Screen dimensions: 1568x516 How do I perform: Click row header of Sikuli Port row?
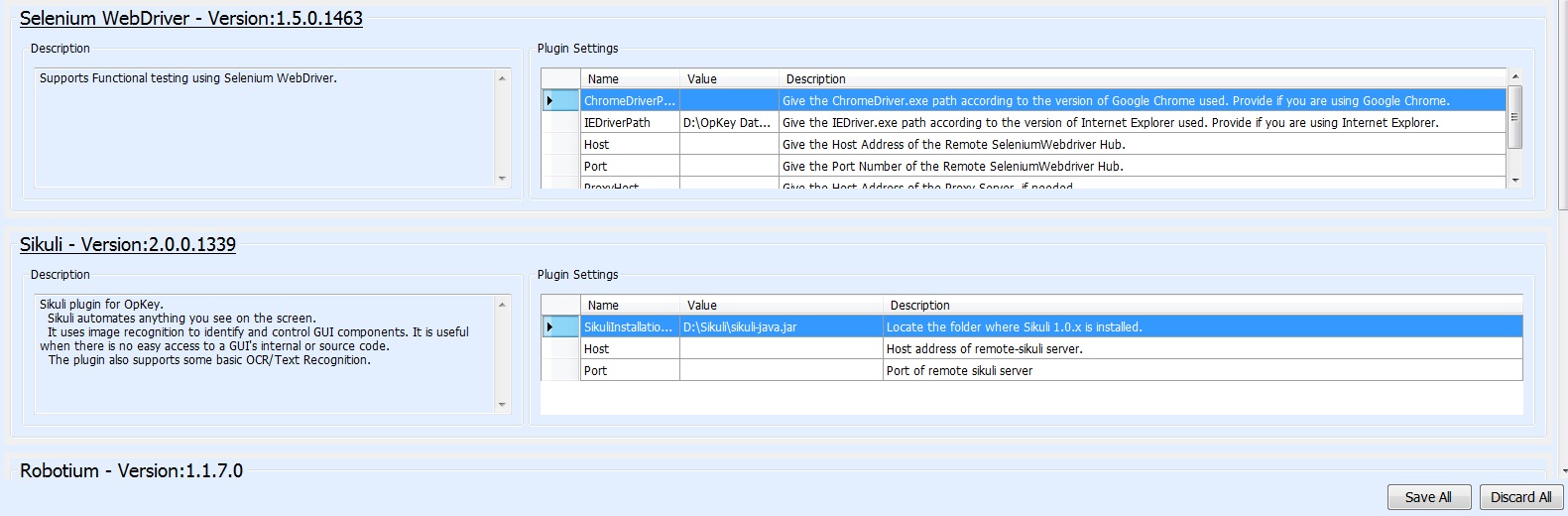[560, 370]
